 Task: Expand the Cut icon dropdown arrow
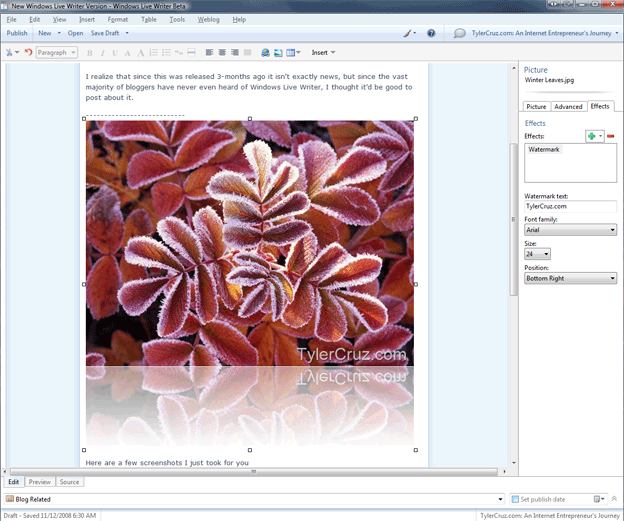(17, 53)
